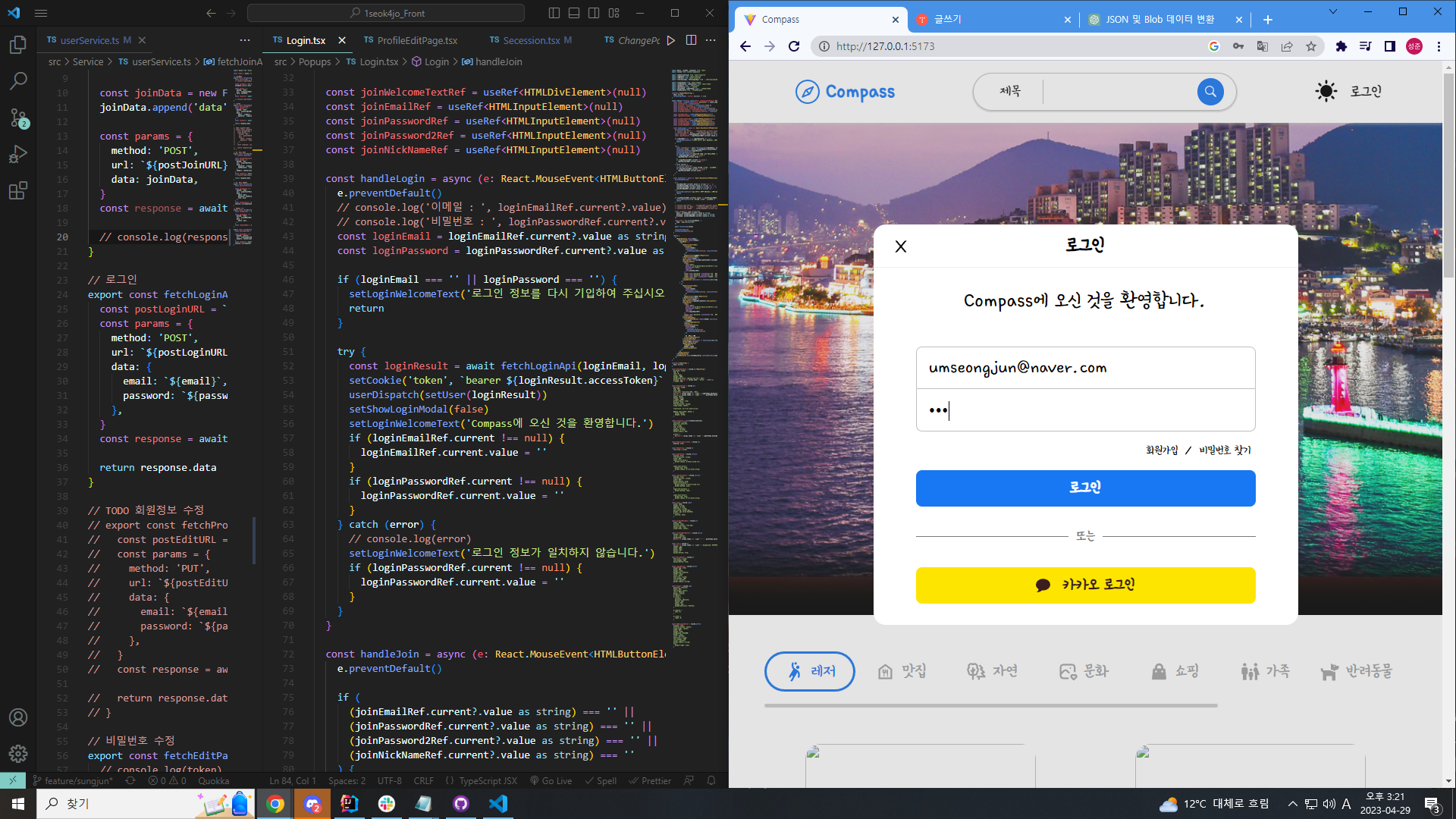Open the 제목 search type dropdown
Image resolution: width=1456 pixels, height=819 pixels.
tap(1010, 92)
